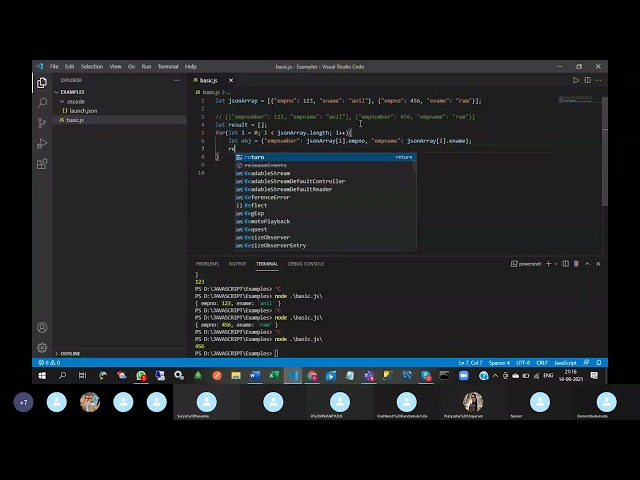
Task: Open Microsoft Word from the taskbar
Action: click(255, 376)
